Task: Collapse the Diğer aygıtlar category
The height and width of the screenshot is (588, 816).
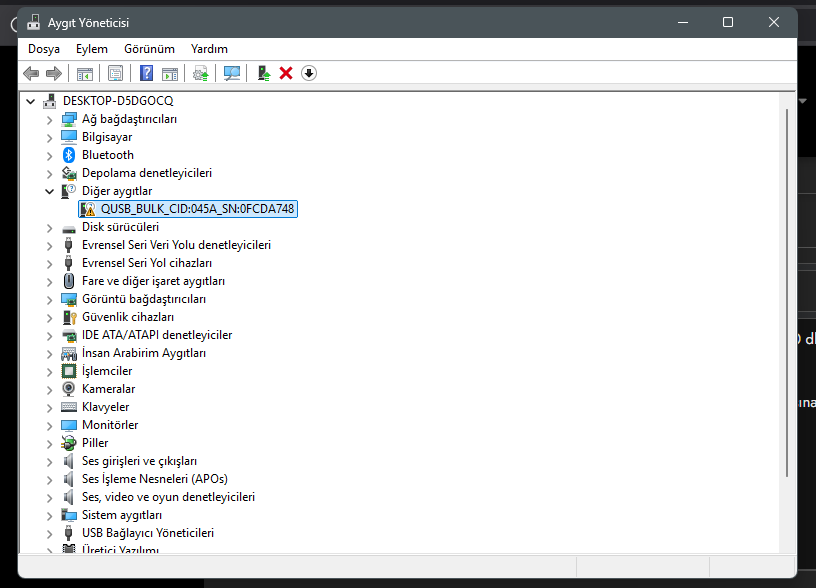Action: [x=49, y=191]
